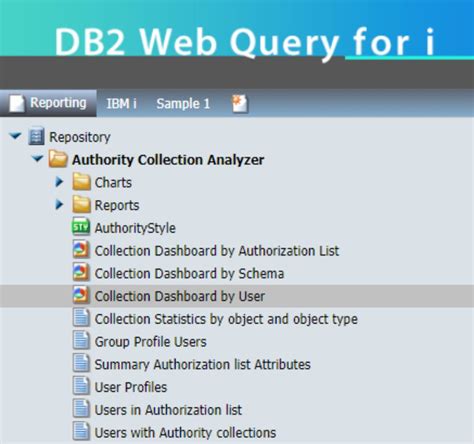The image size is (474, 444).
Task: Click the Collection Dashboard by Schema icon
Action: tap(81, 273)
